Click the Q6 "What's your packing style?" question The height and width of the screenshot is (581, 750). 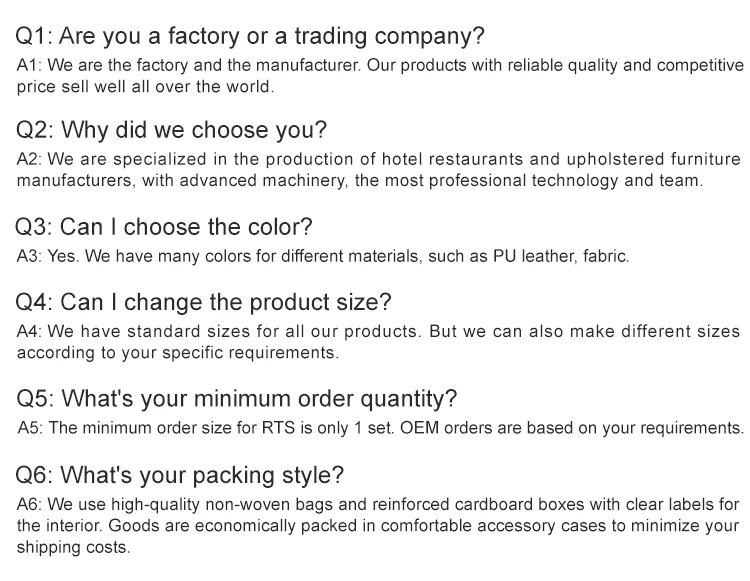pyautogui.click(x=180, y=474)
